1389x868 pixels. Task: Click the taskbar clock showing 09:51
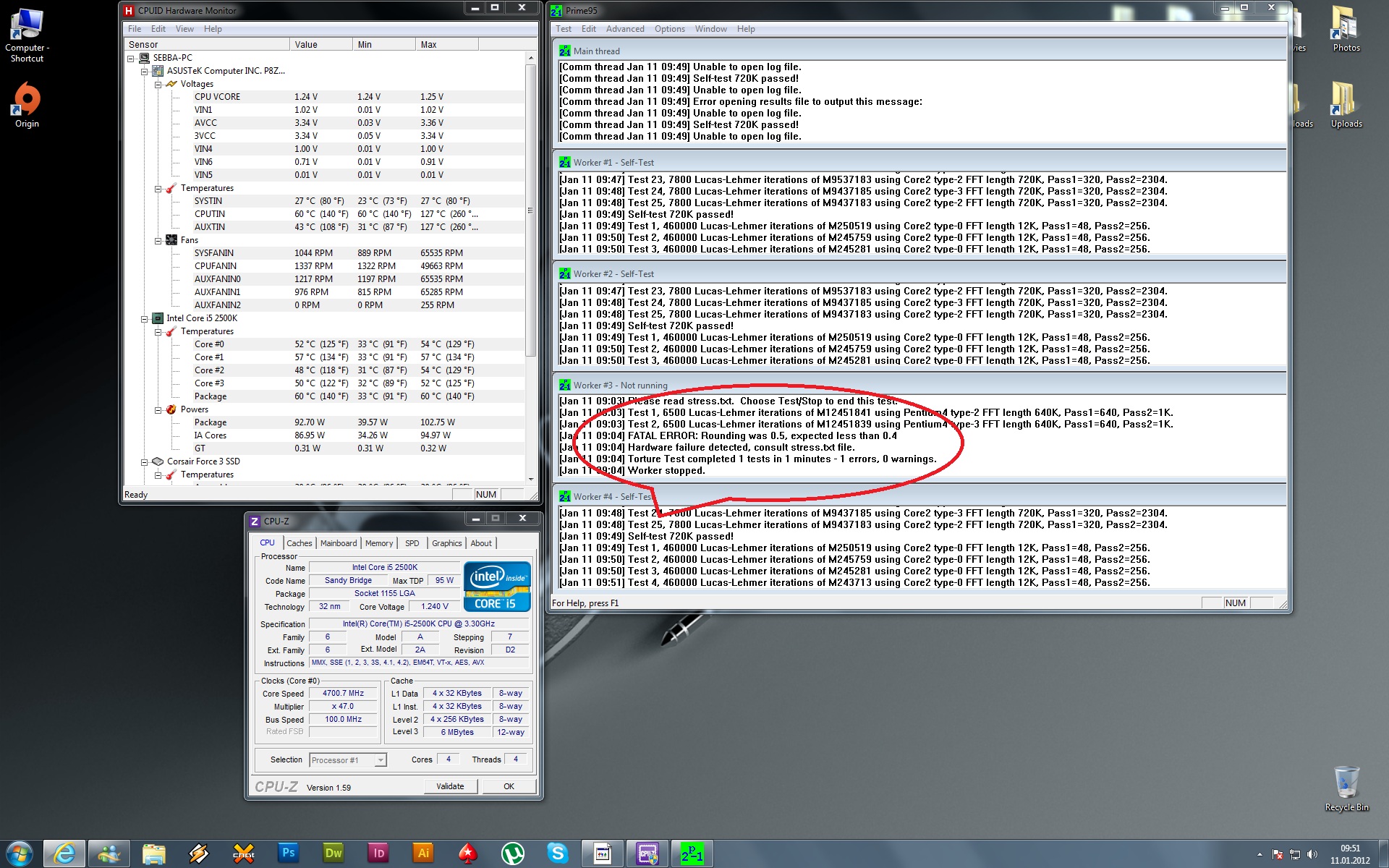tap(1350, 854)
